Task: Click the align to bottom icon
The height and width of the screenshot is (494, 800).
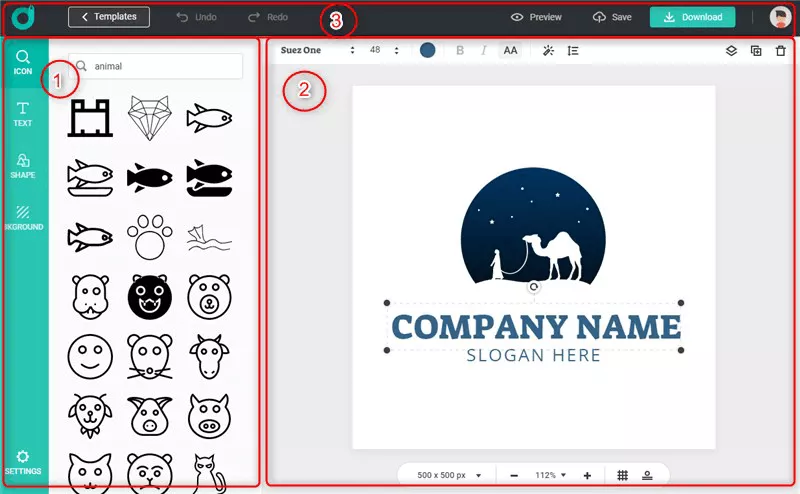Action: (x=648, y=475)
